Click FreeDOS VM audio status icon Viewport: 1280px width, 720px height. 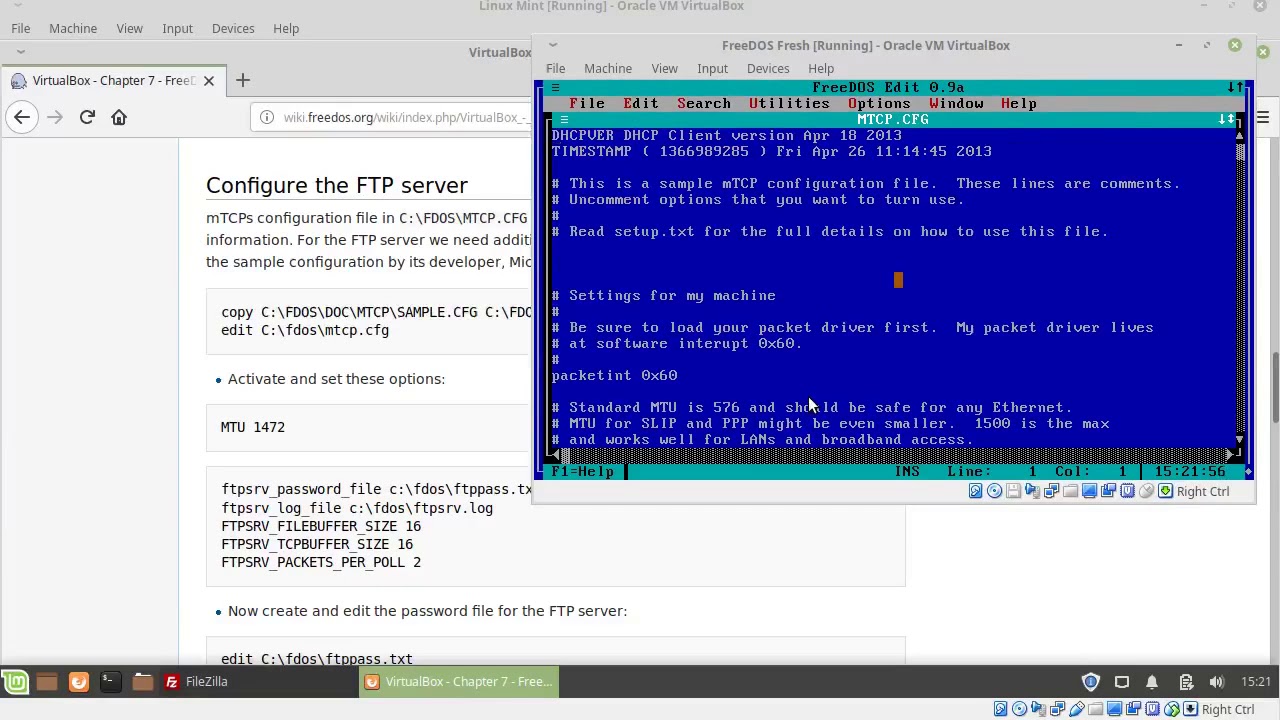[x=1032, y=491]
